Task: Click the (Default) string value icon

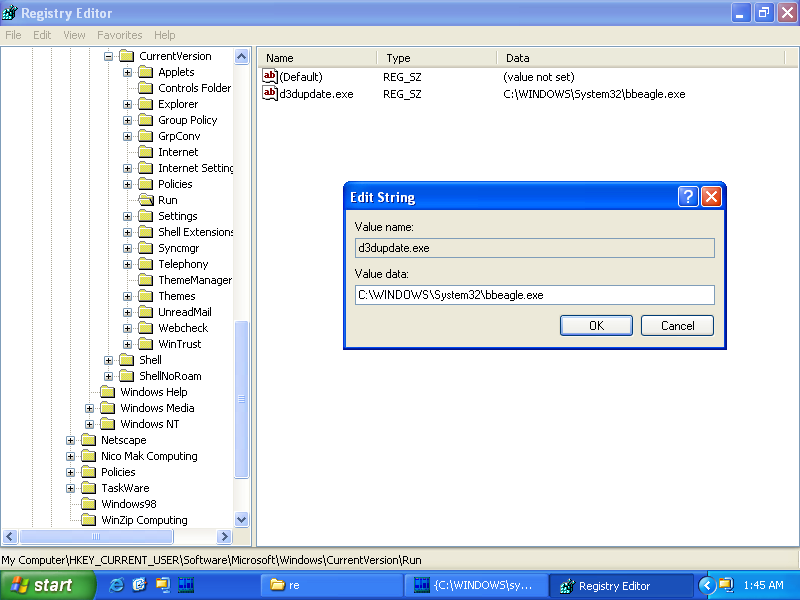Action: [269, 77]
